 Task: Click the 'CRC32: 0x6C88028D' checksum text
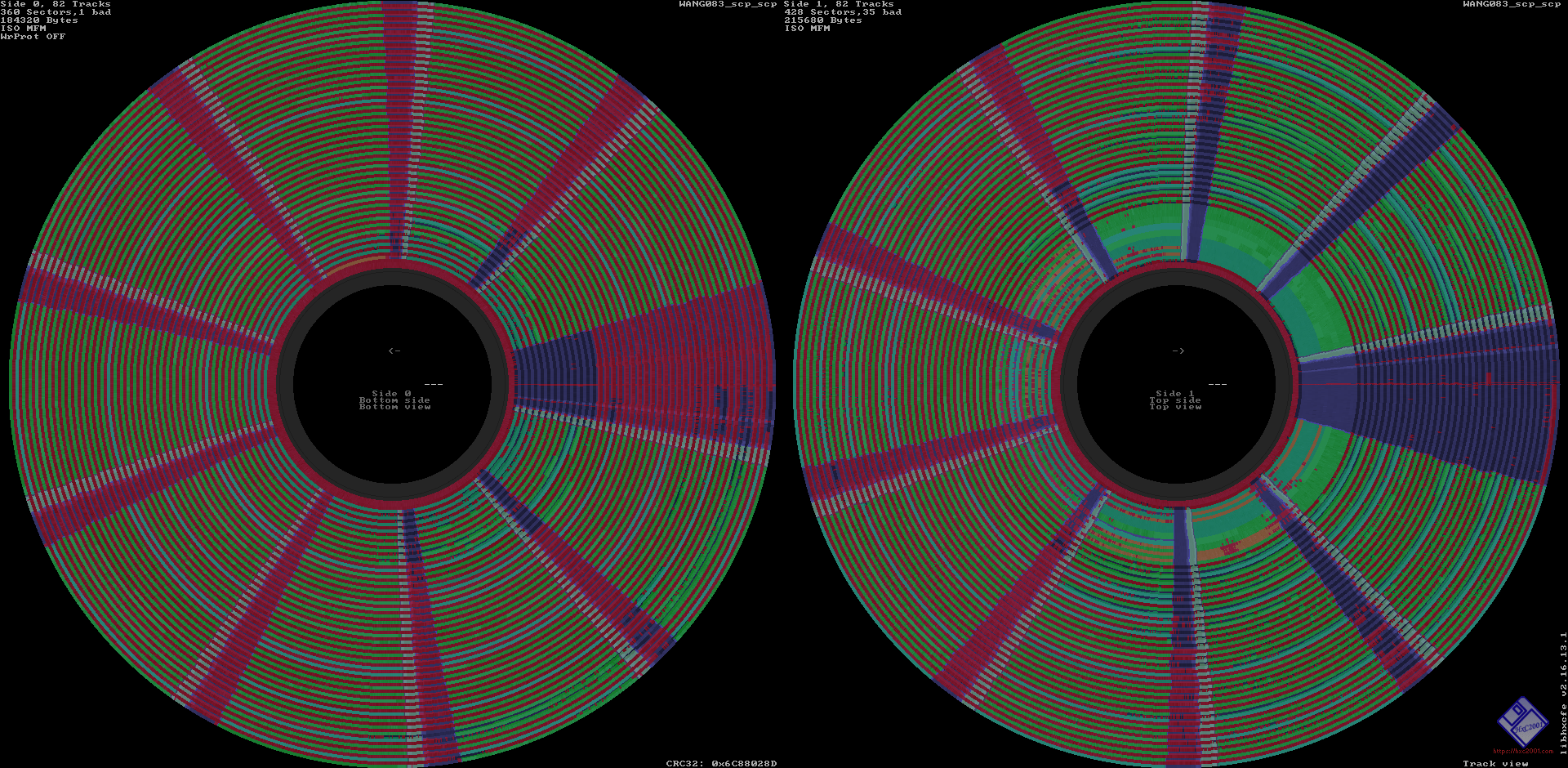tap(721, 763)
